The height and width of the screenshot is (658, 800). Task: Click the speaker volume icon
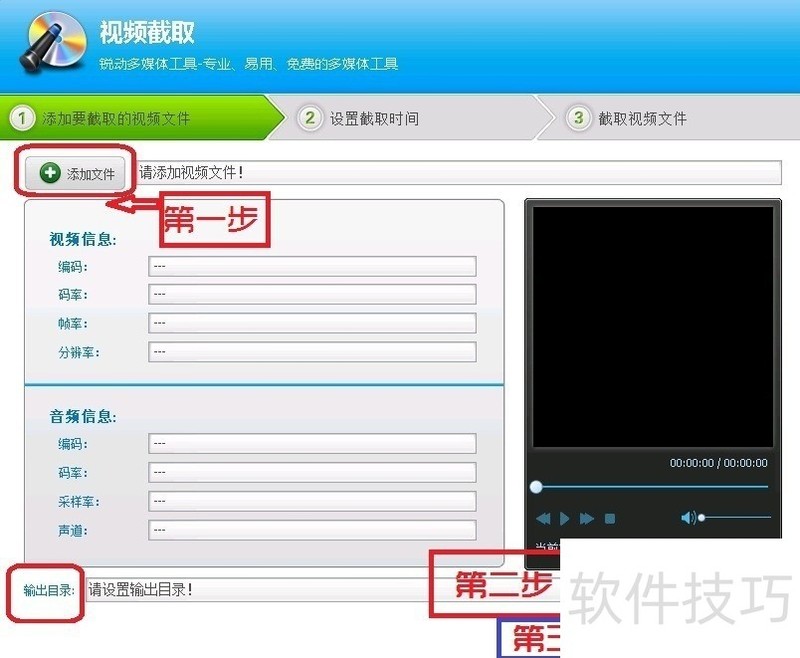point(688,516)
